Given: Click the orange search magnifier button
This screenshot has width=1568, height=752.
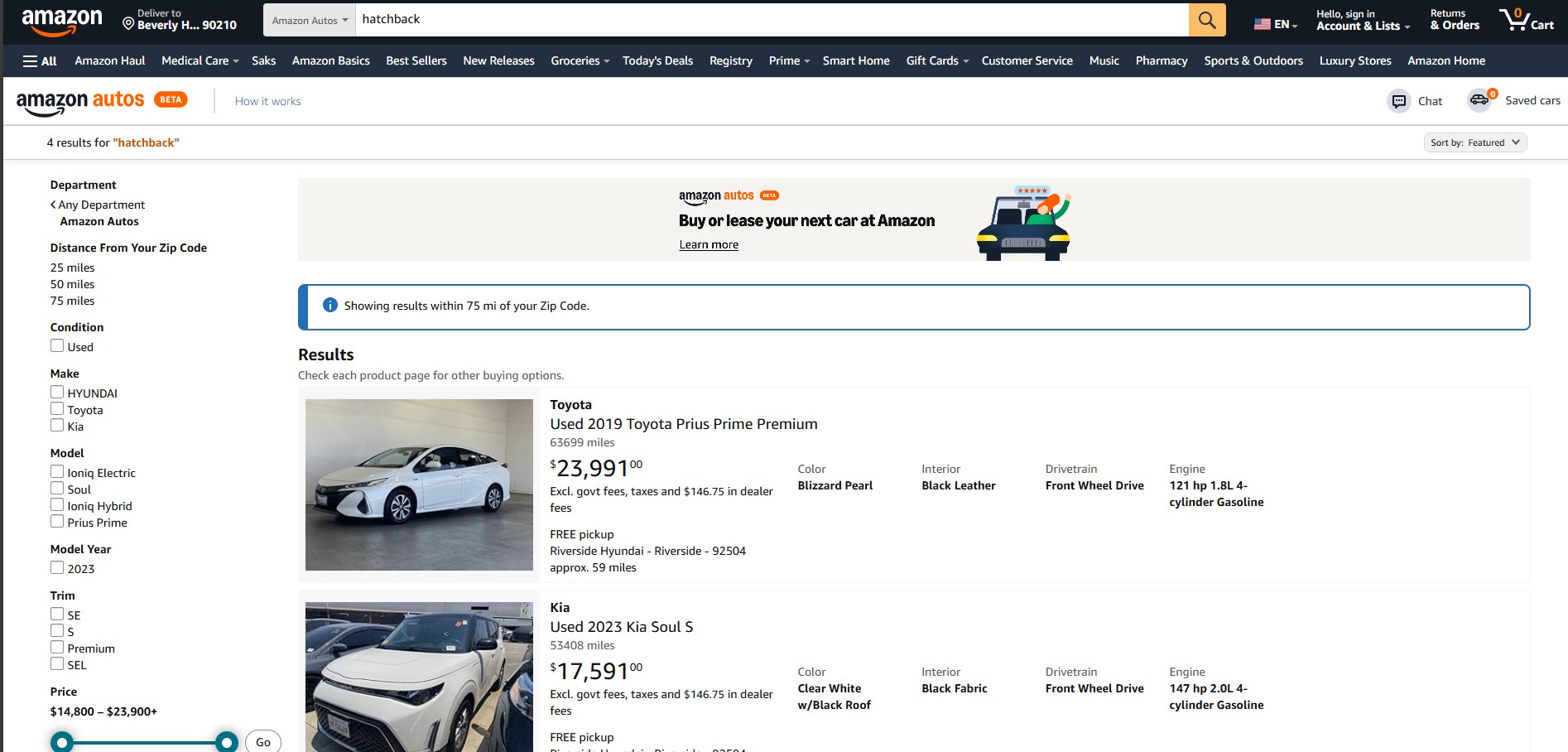Looking at the screenshot, I should pyautogui.click(x=1207, y=20).
